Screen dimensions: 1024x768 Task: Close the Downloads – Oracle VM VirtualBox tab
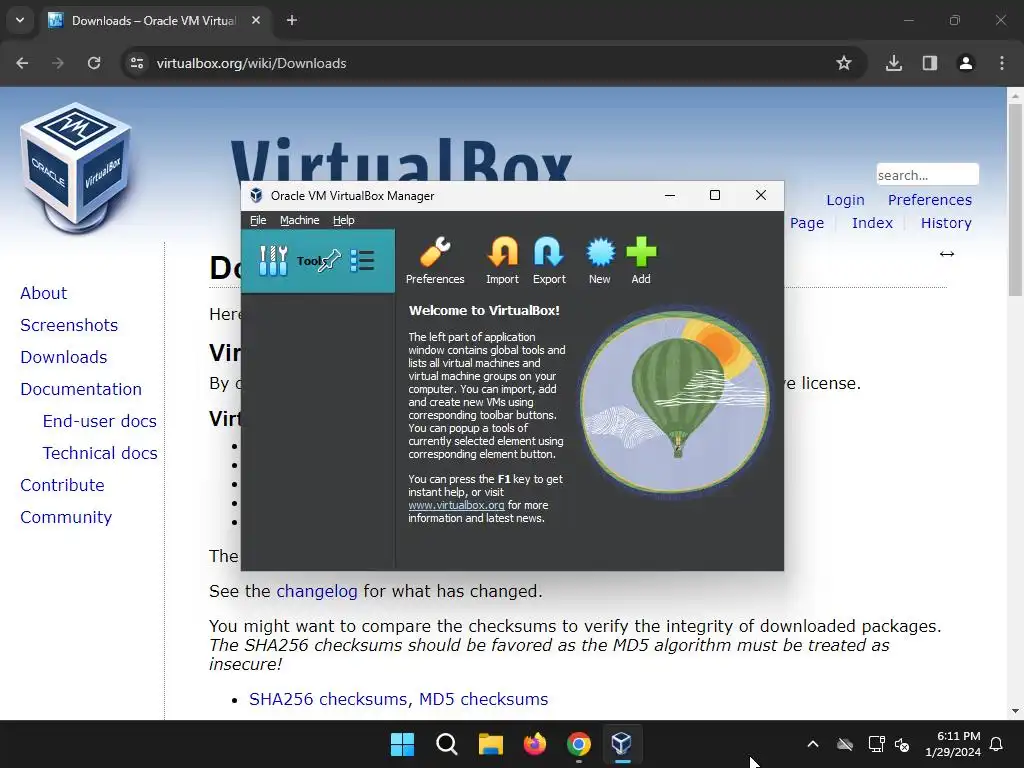point(256,20)
